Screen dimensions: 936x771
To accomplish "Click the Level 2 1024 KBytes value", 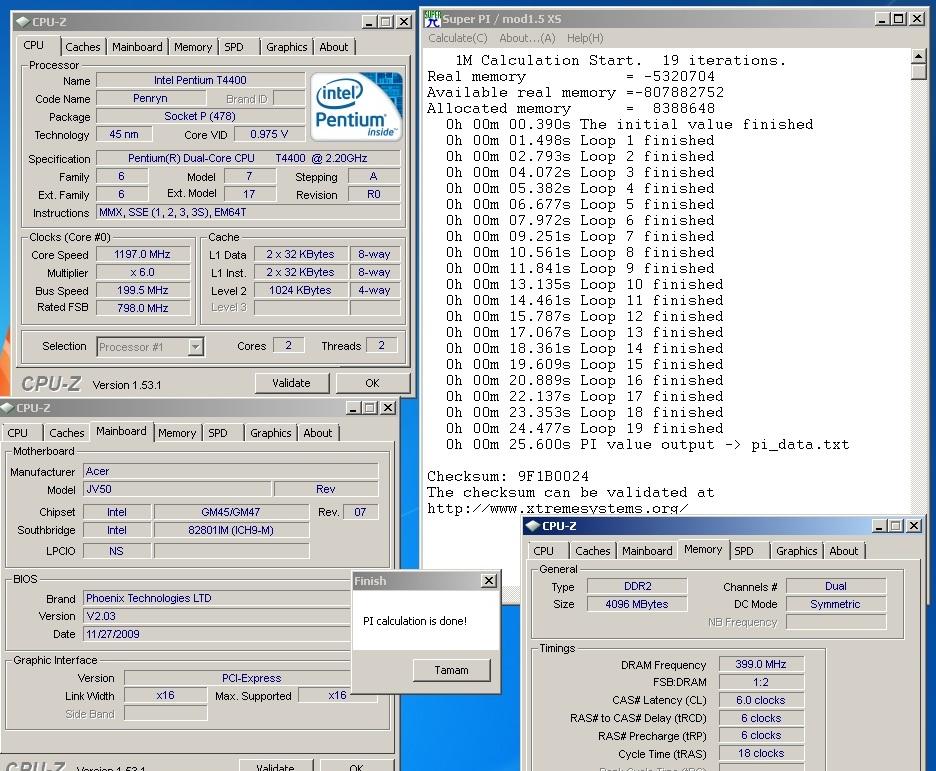I will pyautogui.click(x=300, y=291).
